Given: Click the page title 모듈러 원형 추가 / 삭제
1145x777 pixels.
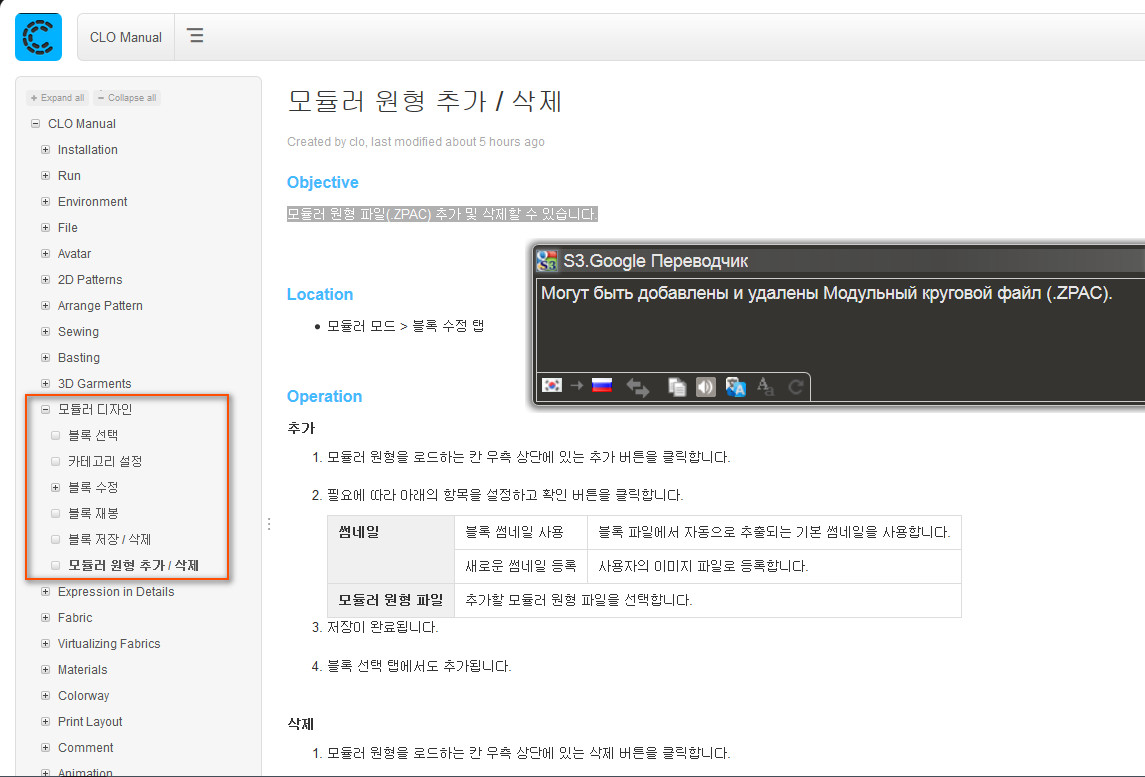Looking at the screenshot, I should coord(424,101).
